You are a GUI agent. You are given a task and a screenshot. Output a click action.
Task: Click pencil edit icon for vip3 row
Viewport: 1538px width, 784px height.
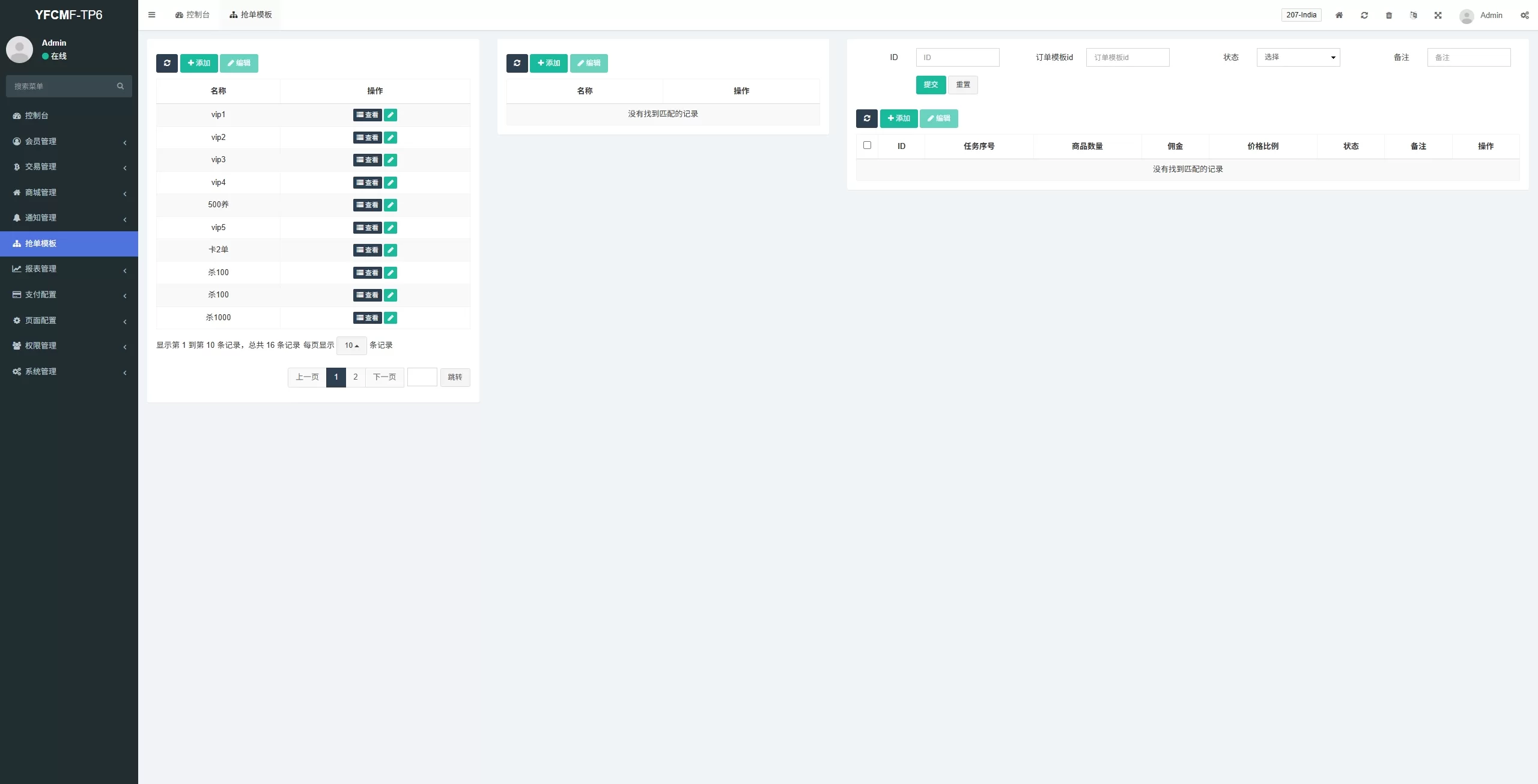pyautogui.click(x=391, y=160)
